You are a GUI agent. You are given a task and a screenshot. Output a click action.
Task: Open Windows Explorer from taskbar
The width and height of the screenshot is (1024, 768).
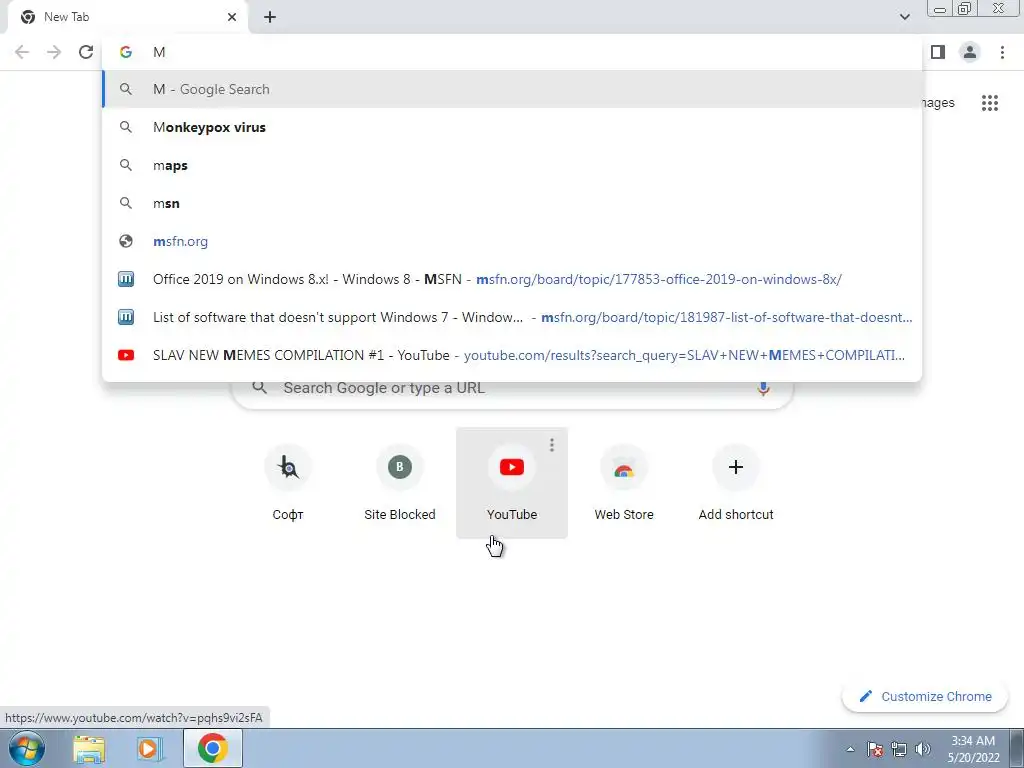(x=89, y=748)
